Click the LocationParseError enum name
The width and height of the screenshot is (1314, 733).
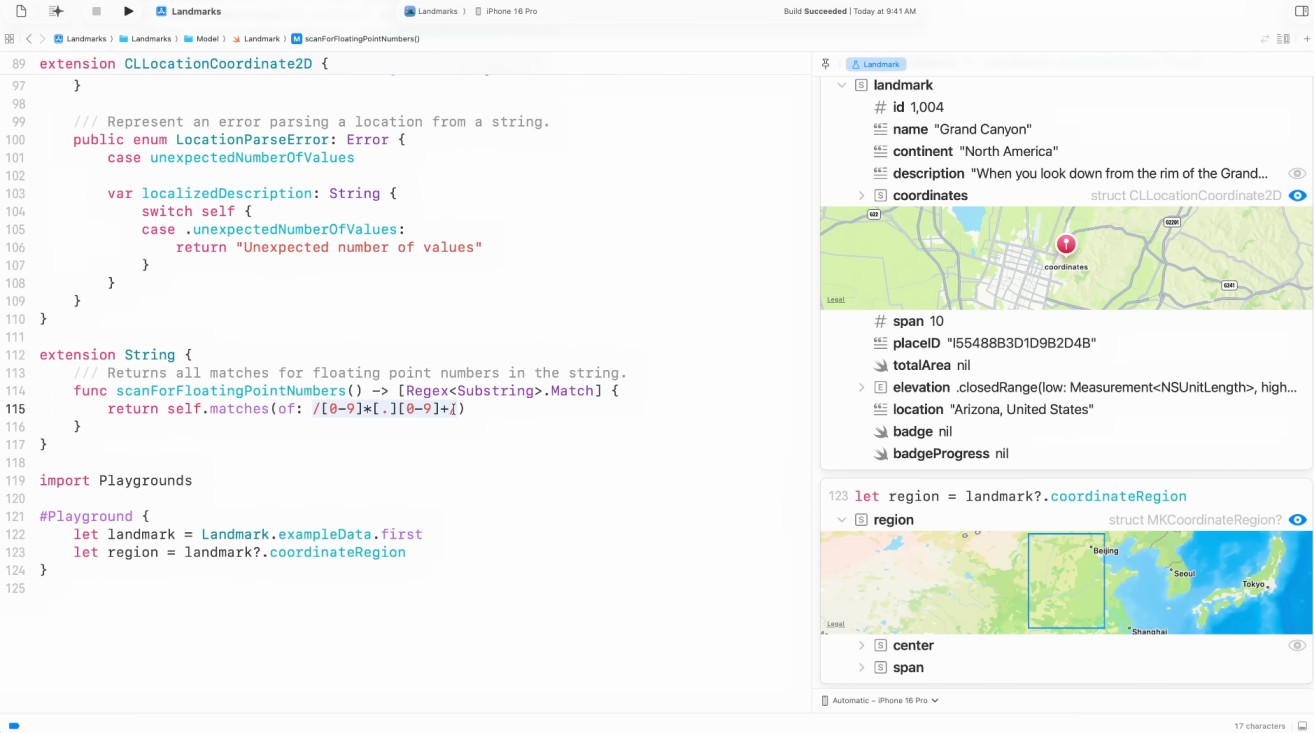251,140
